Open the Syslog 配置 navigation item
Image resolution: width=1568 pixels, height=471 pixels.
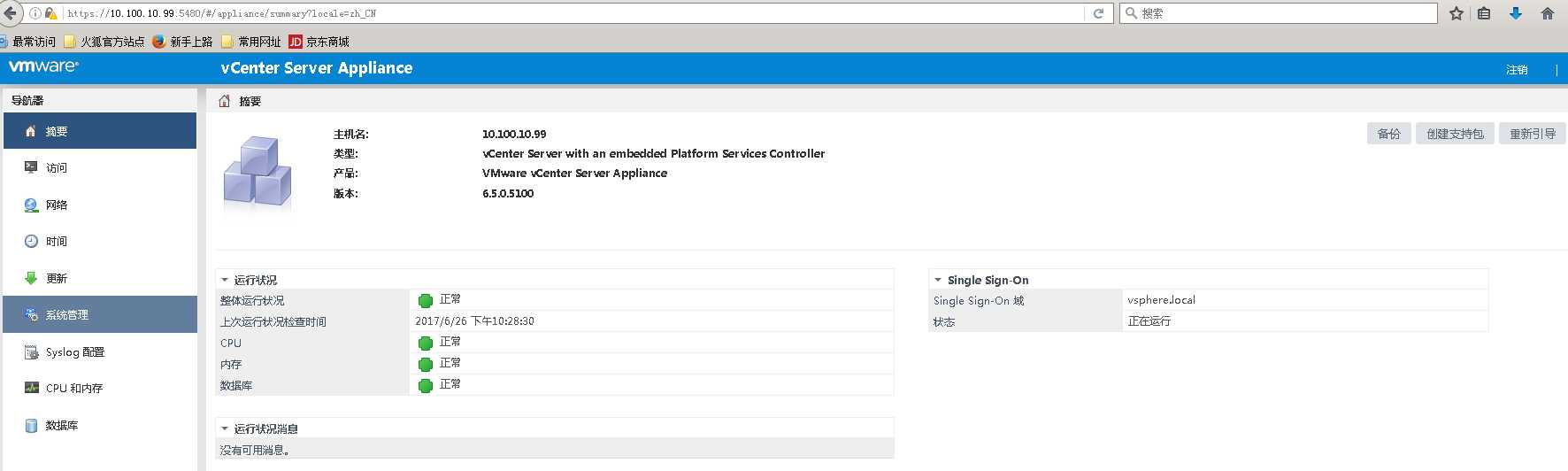(x=100, y=351)
